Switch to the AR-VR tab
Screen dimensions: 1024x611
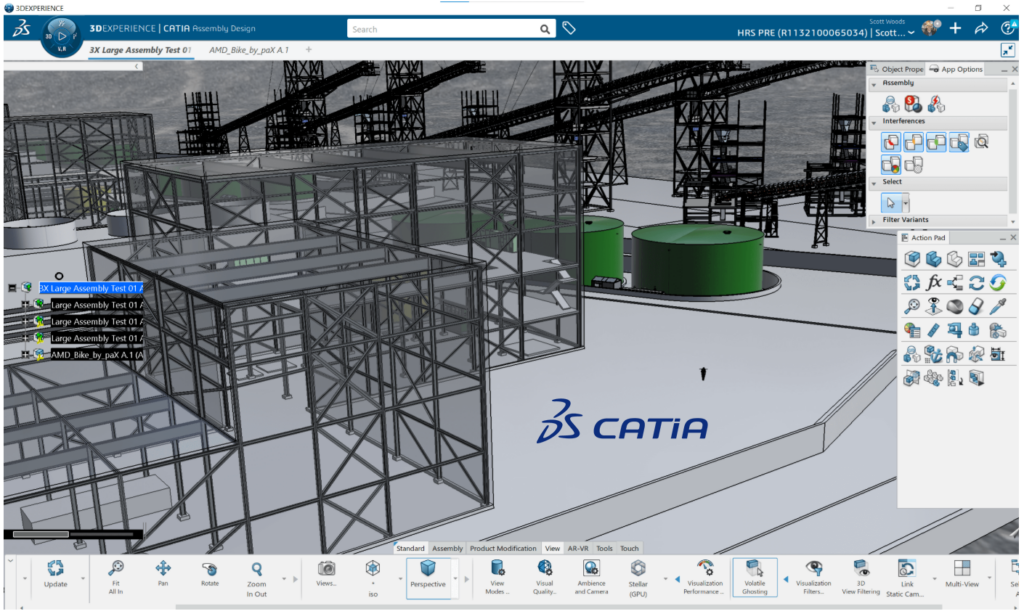(578, 548)
